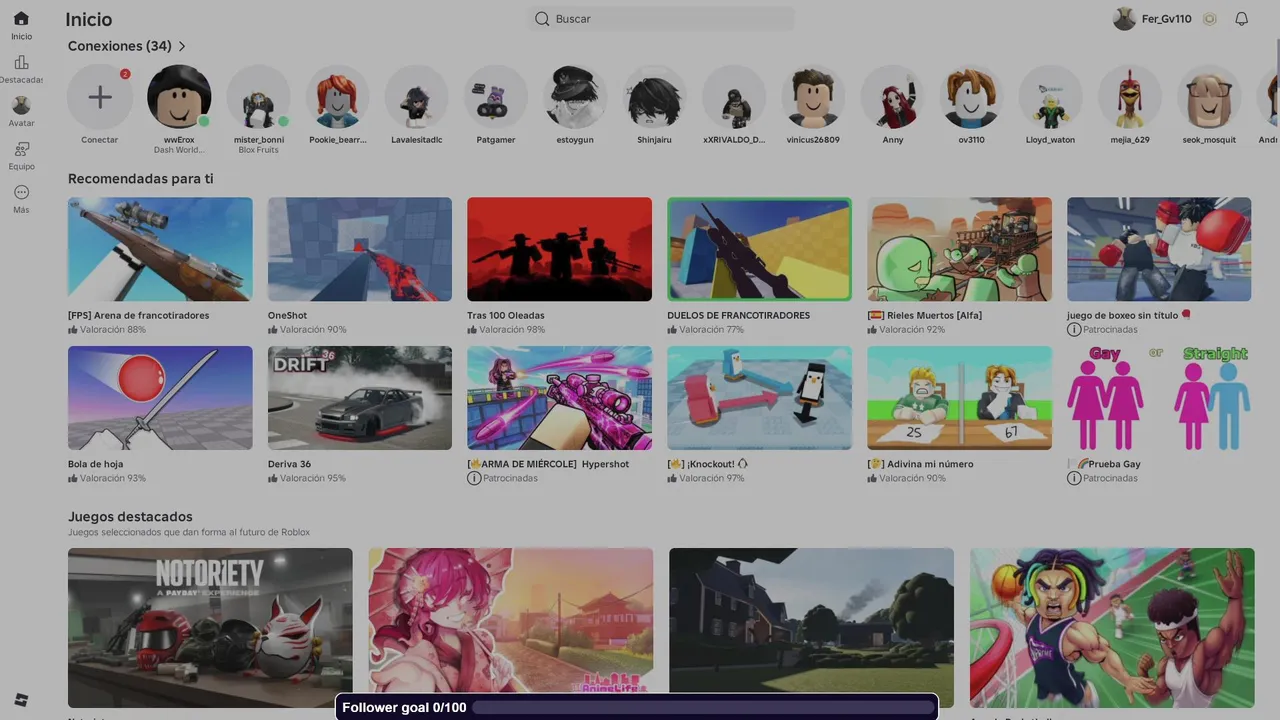Open wwErox friend avatar
The height and width of the screenshot is (720, 1280).
(179, 97)
